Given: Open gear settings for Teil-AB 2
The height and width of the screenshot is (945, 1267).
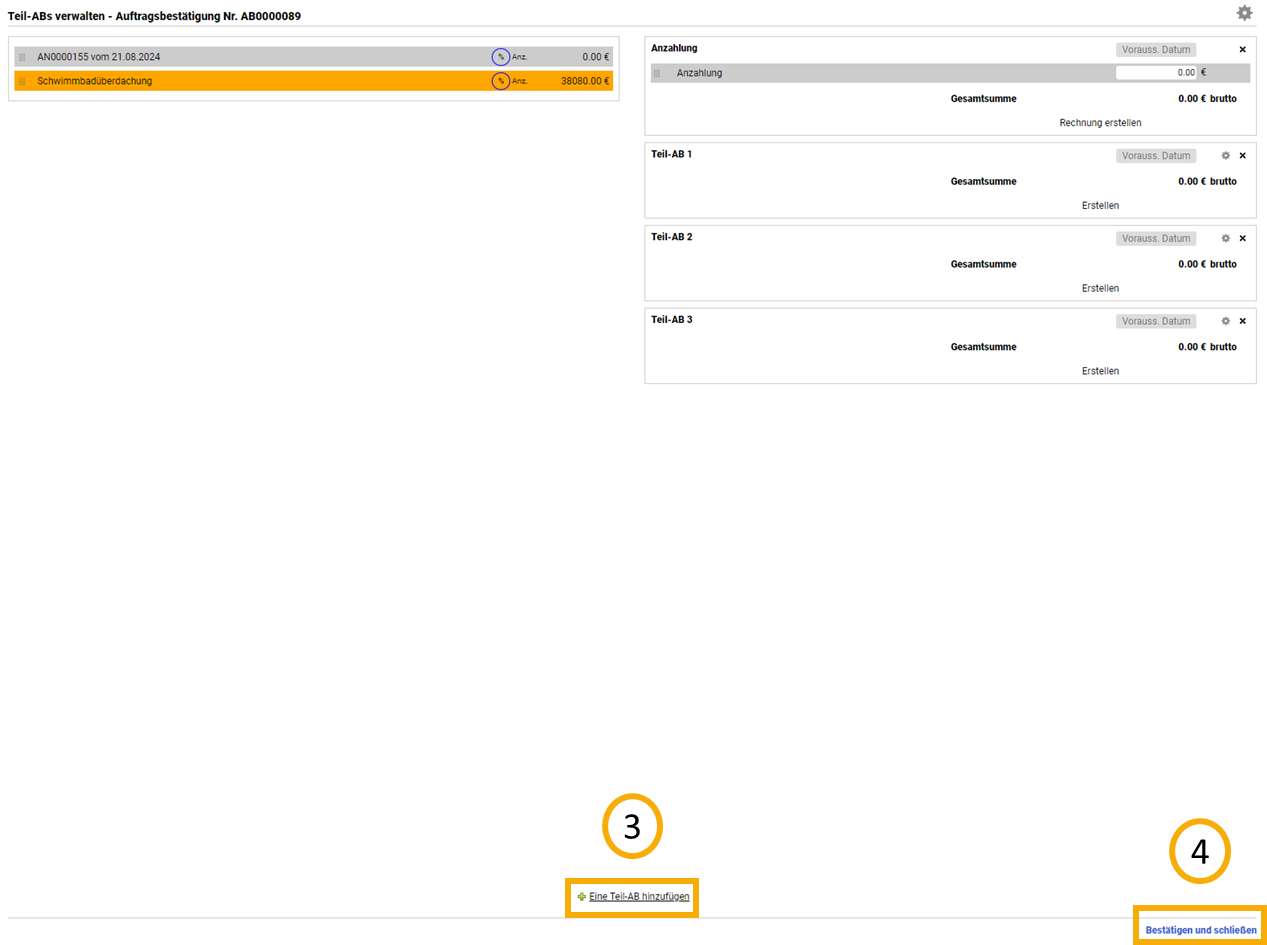Looking at the screenshot, I should 1225,239.
